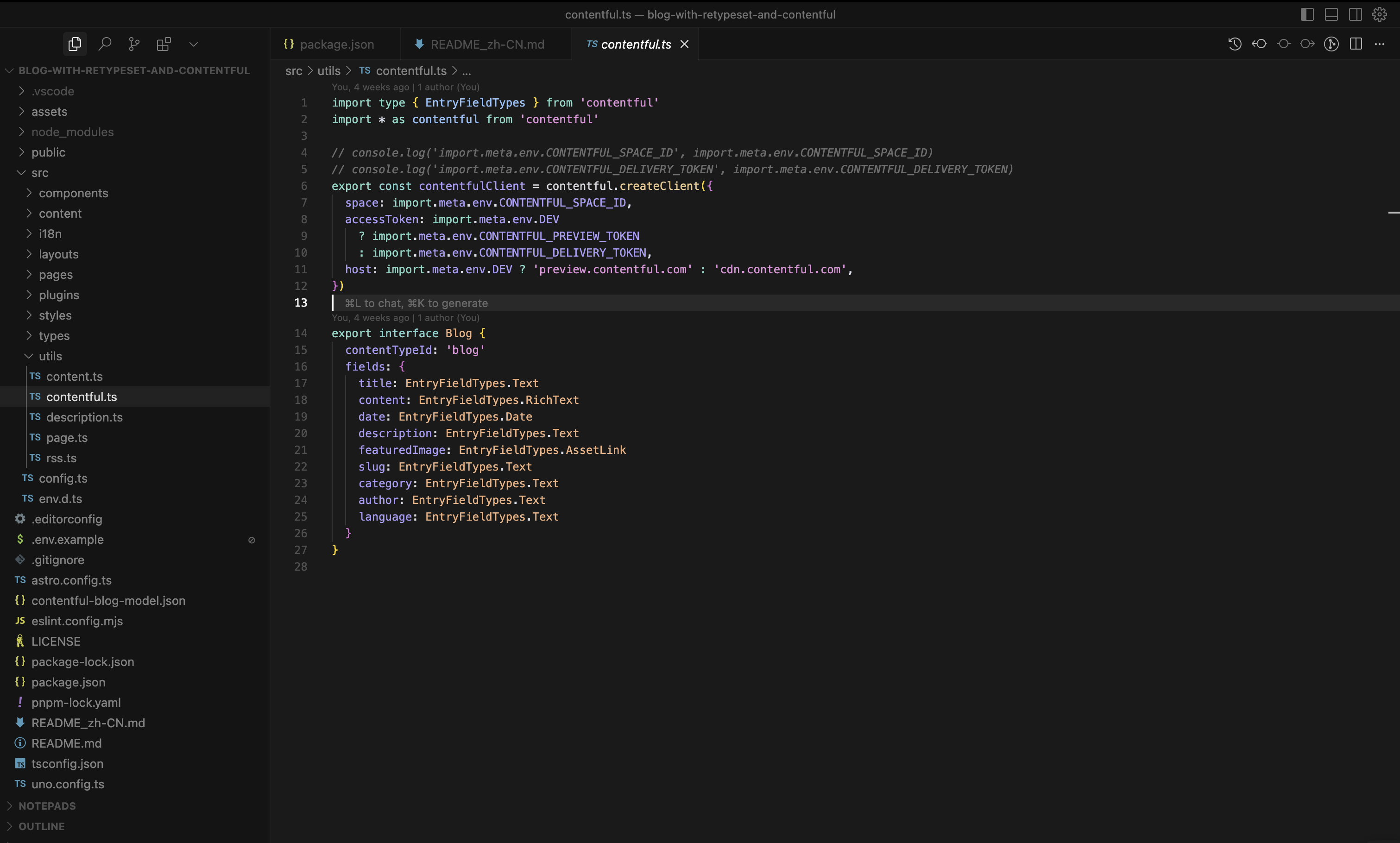Open the Search view icon
This screenshot has width=1400, height=843.
105,44
